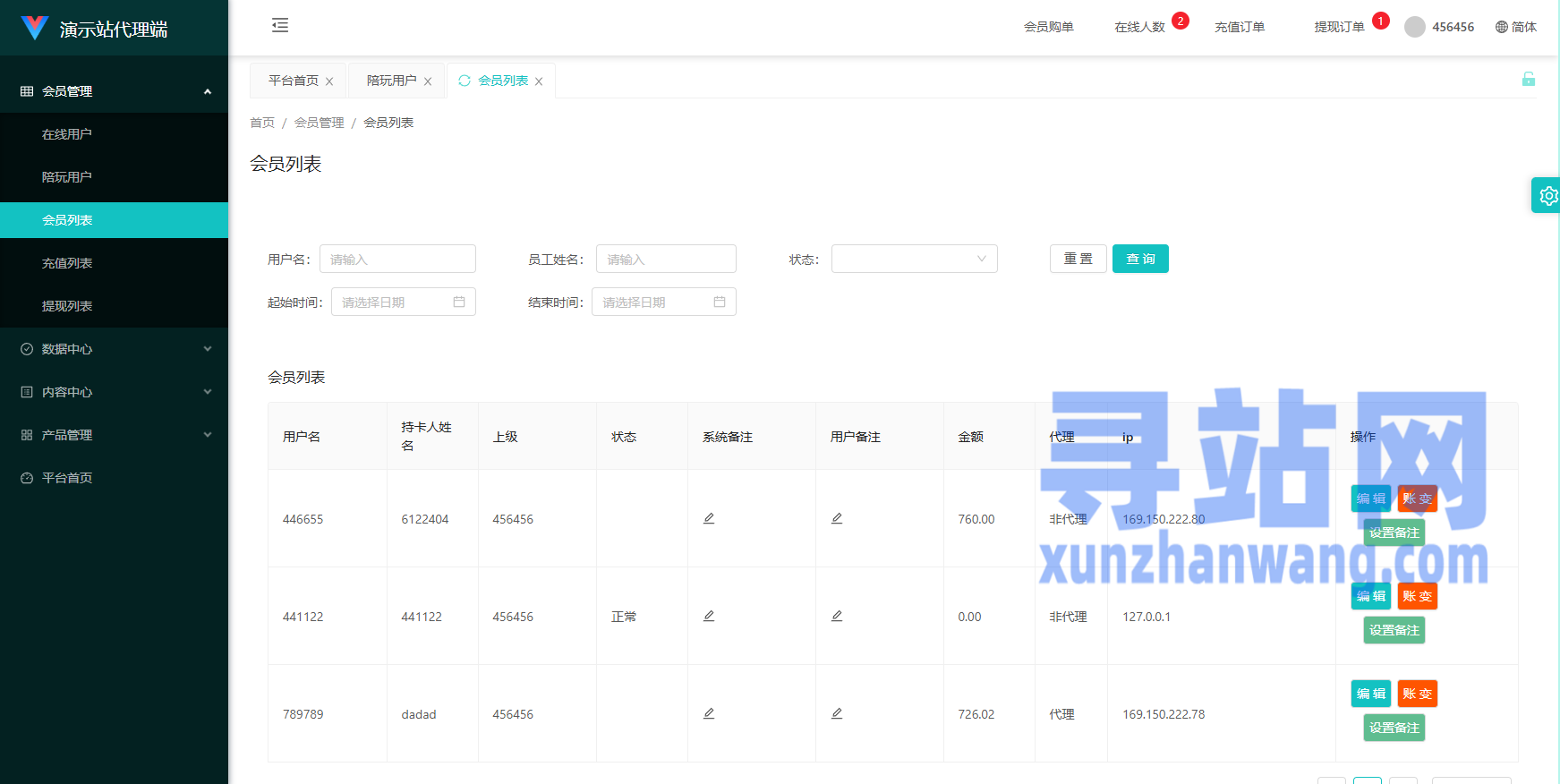Expand the 产品管理 sidebar menu
Viewport: 1560px width, 784px height.
coord(115,435)
